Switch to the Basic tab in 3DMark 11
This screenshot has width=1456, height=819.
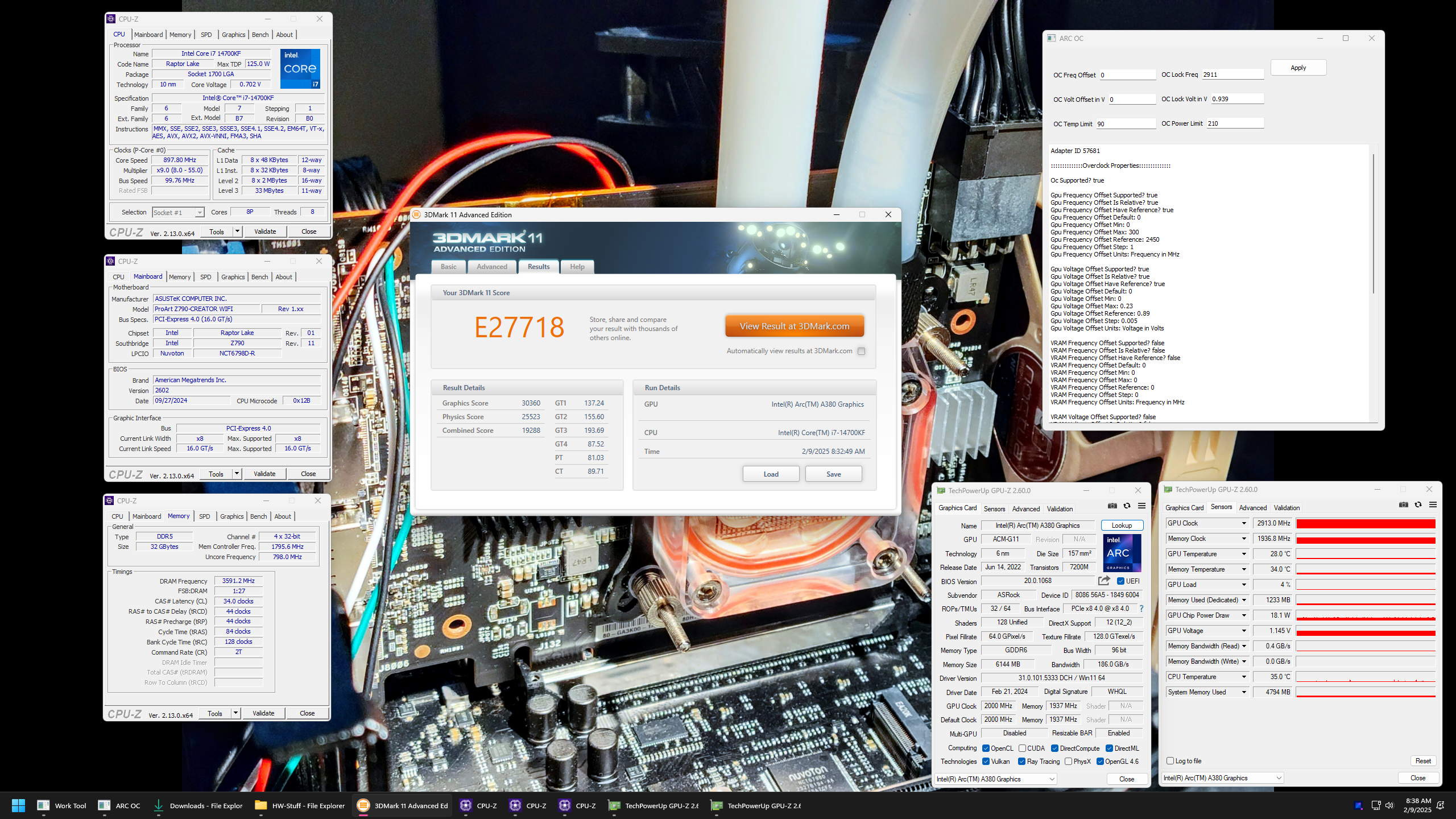click(448, 267)
